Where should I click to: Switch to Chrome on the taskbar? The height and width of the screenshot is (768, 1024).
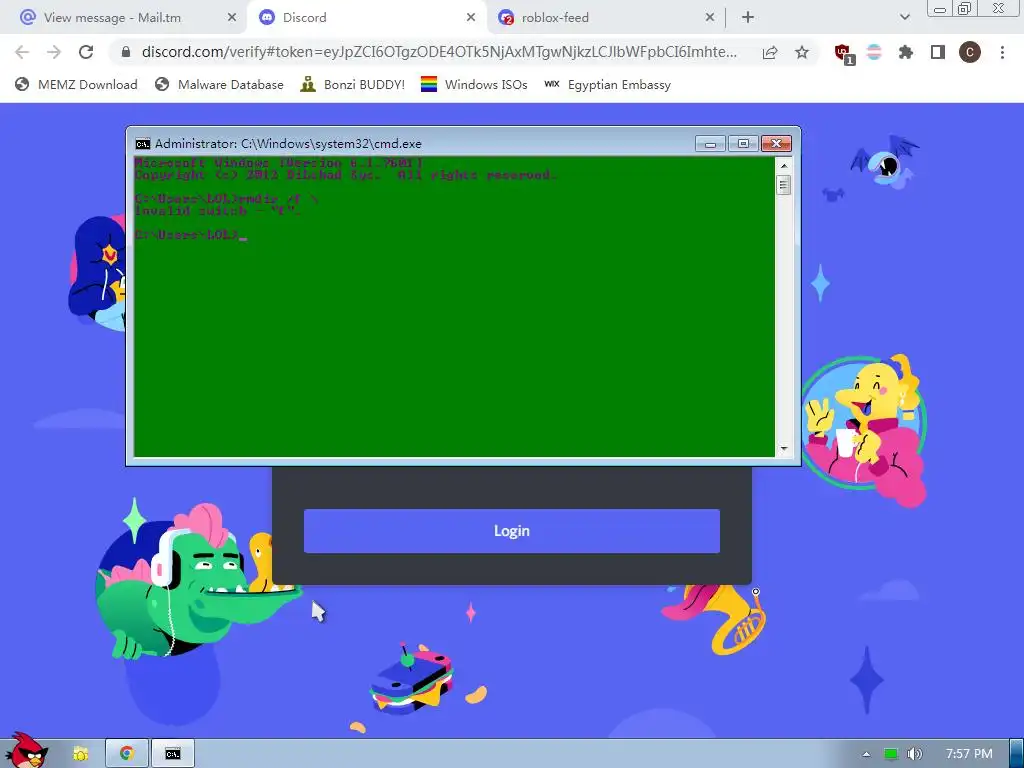click(x=127, y=754)
